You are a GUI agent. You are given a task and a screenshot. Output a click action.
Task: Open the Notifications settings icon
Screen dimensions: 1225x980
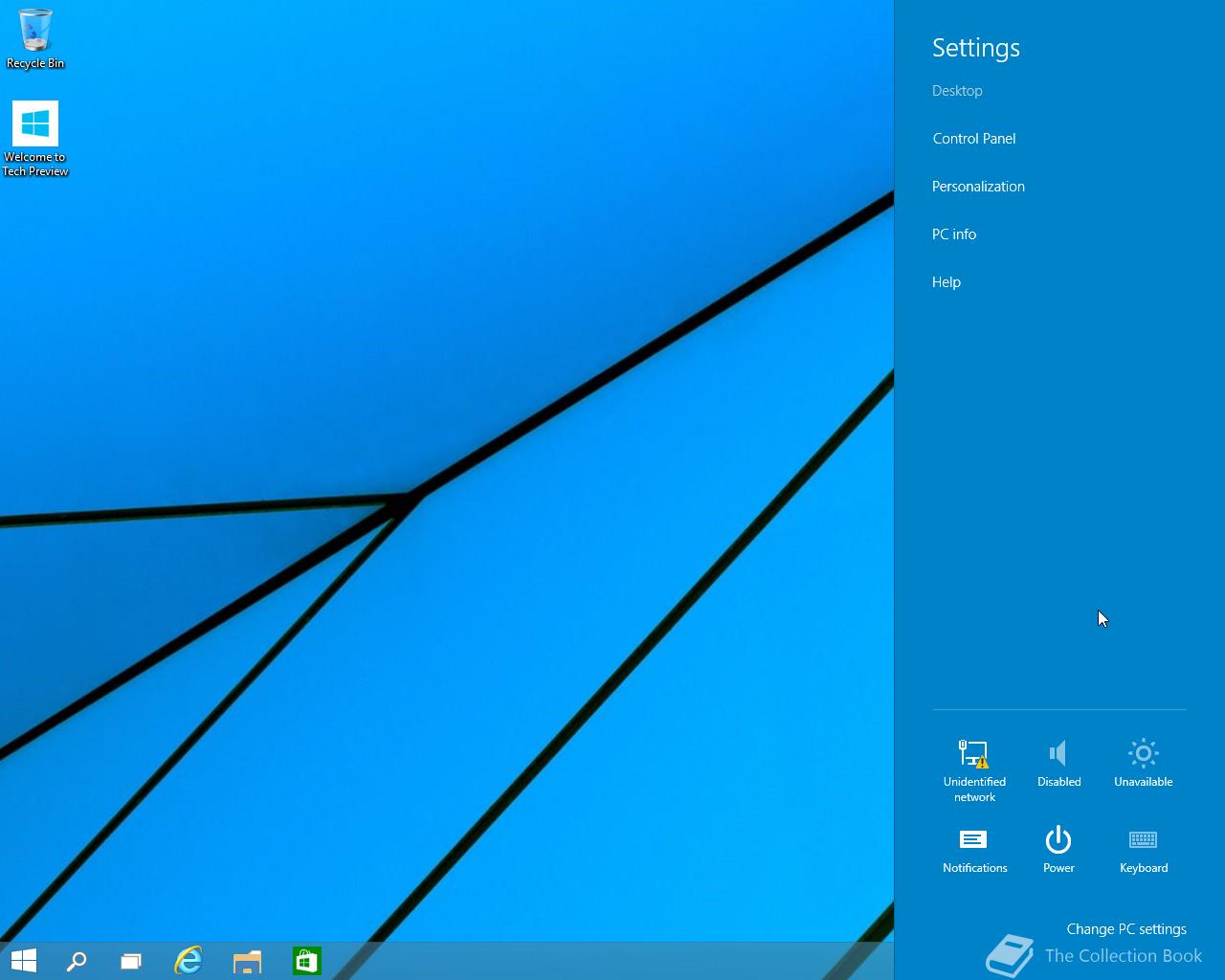coord(974,851)
